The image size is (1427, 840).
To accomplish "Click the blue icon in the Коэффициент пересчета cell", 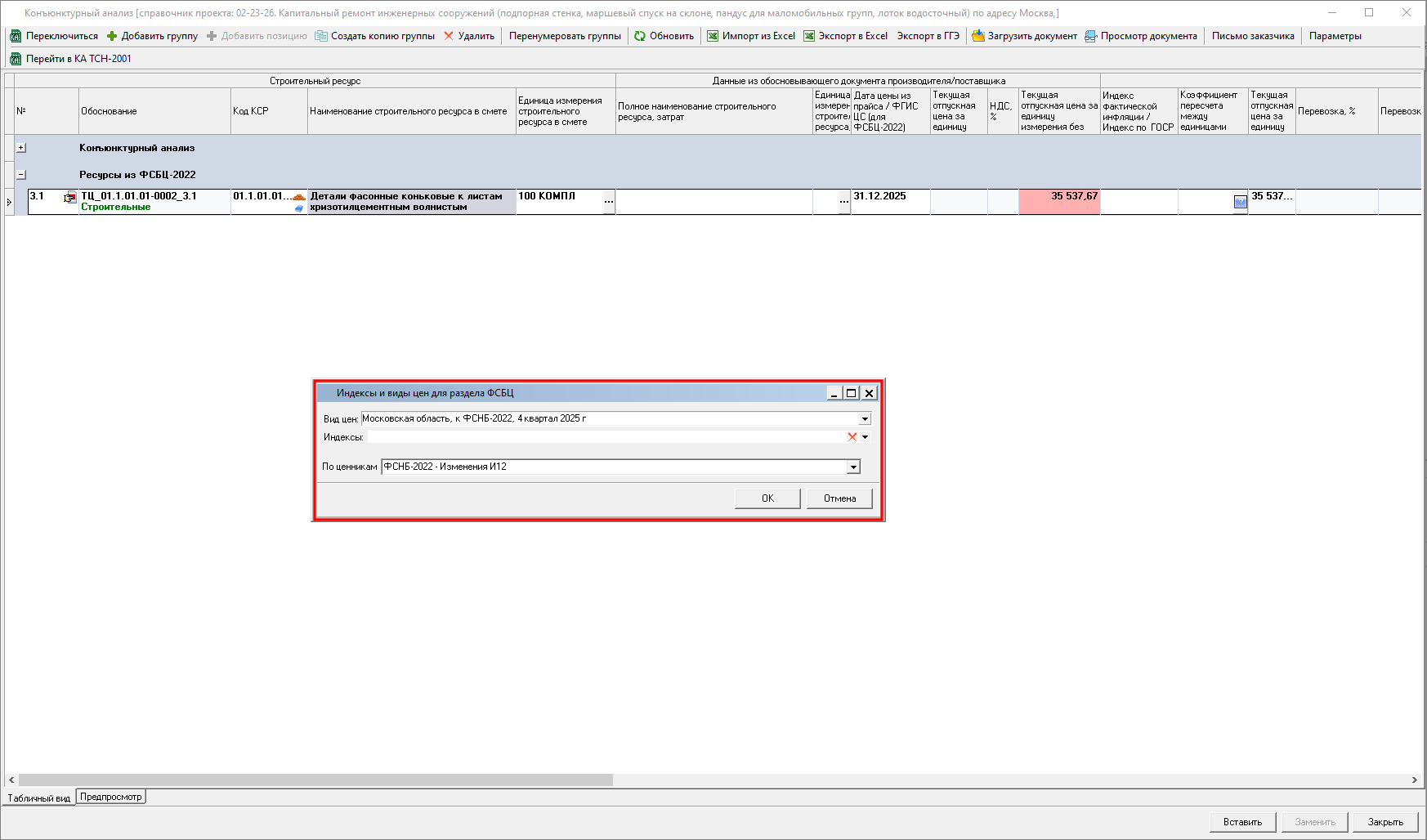I will (x=1241, y=202).
